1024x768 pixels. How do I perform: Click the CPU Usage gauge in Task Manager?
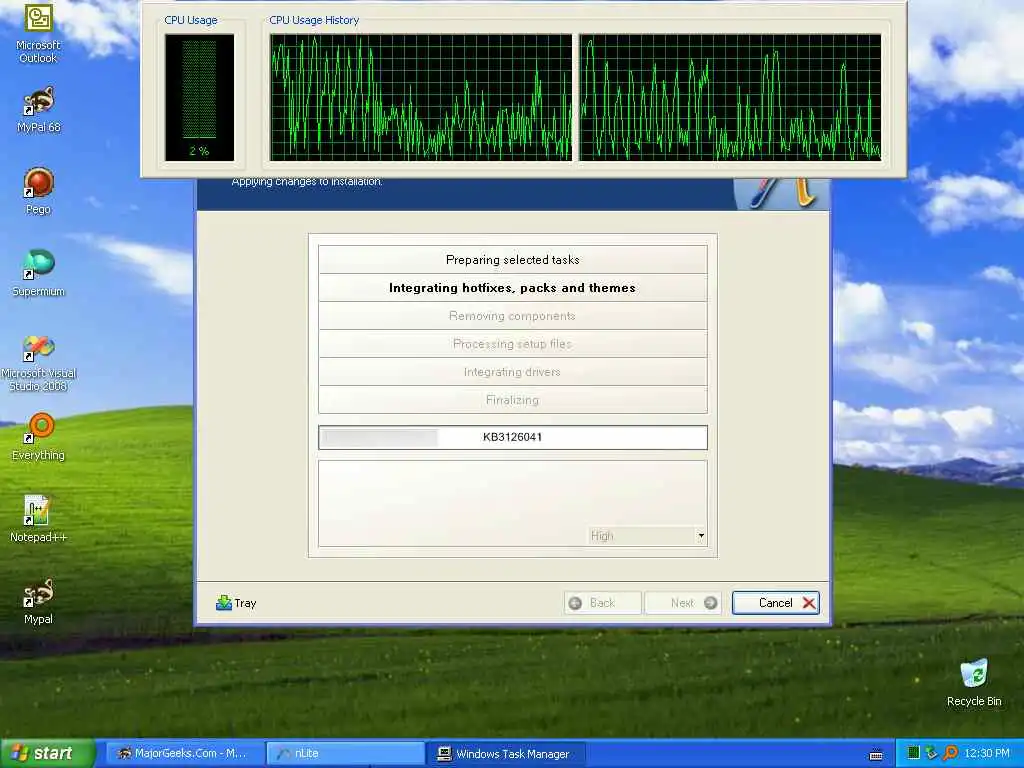199,97
